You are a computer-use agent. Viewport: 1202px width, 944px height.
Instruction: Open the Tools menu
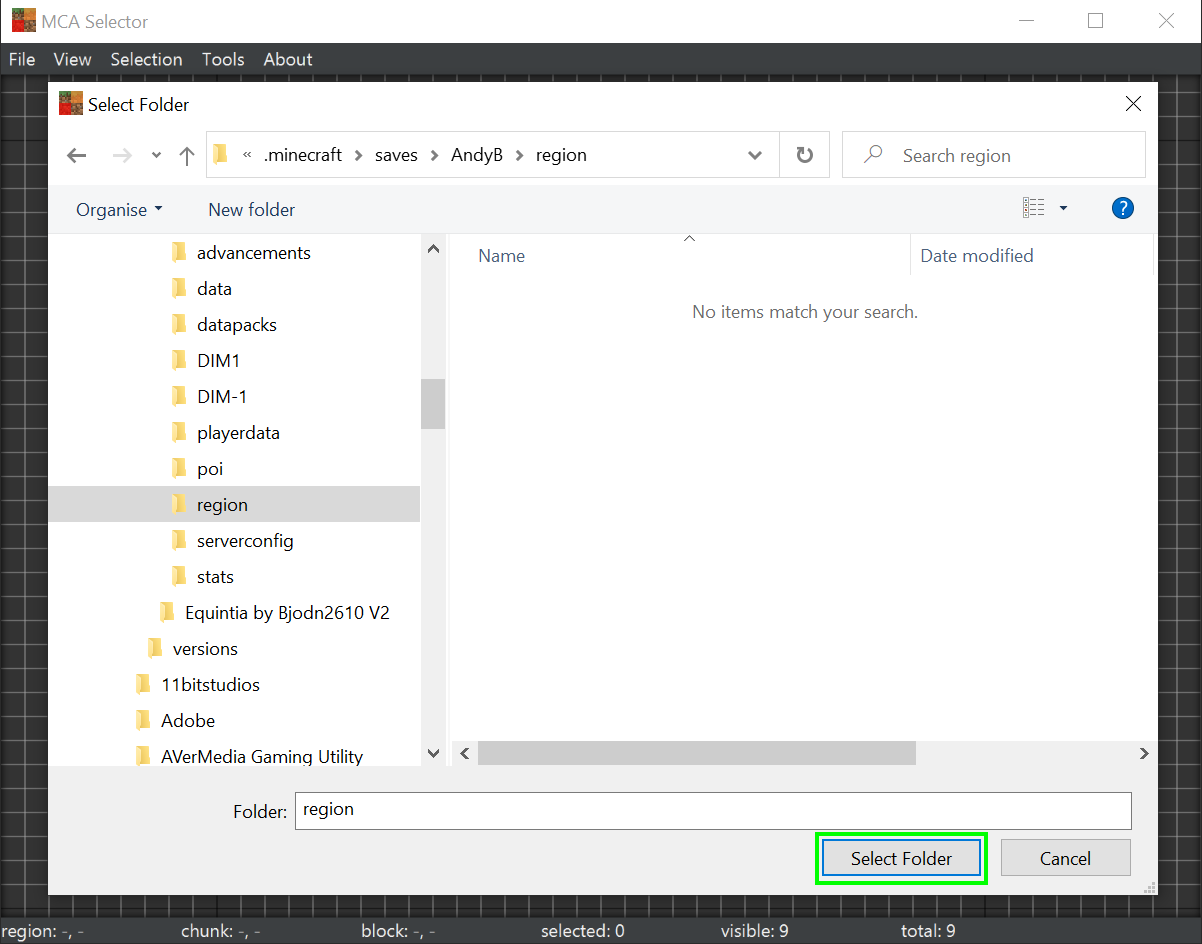click(x=223, y=59)
